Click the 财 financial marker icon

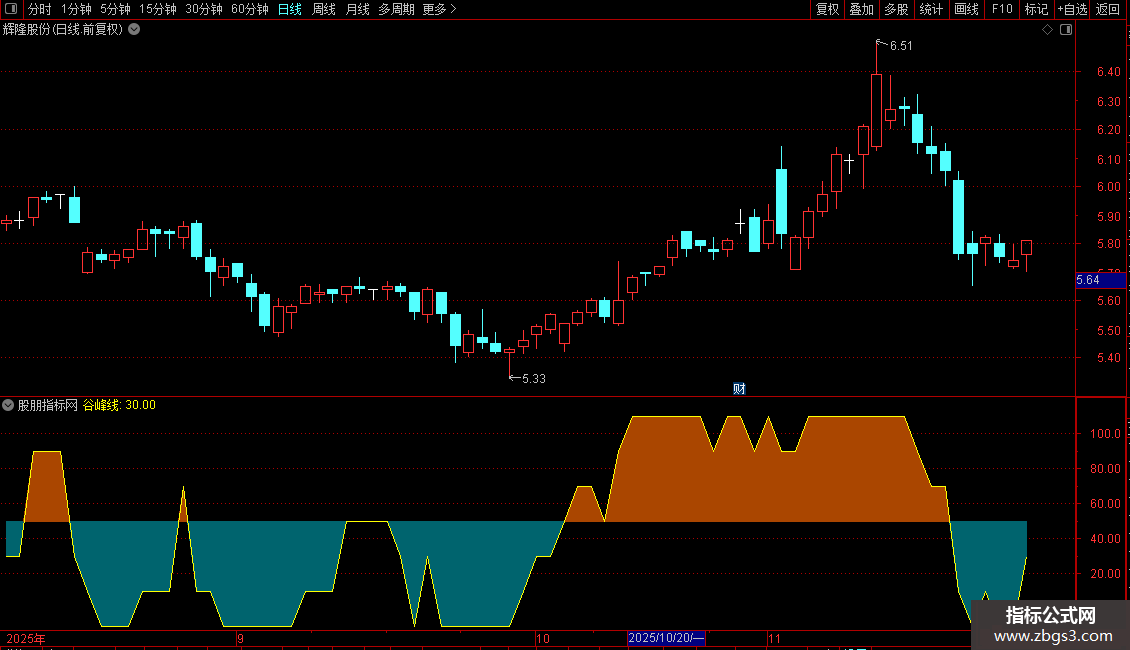pyautogui.click(x=739, y=389)
